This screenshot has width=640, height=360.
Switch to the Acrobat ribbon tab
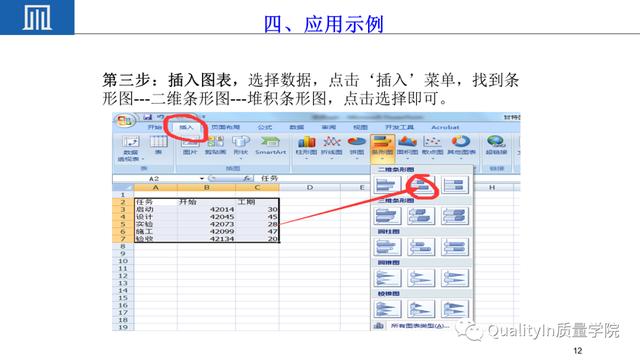pos(445,127)
